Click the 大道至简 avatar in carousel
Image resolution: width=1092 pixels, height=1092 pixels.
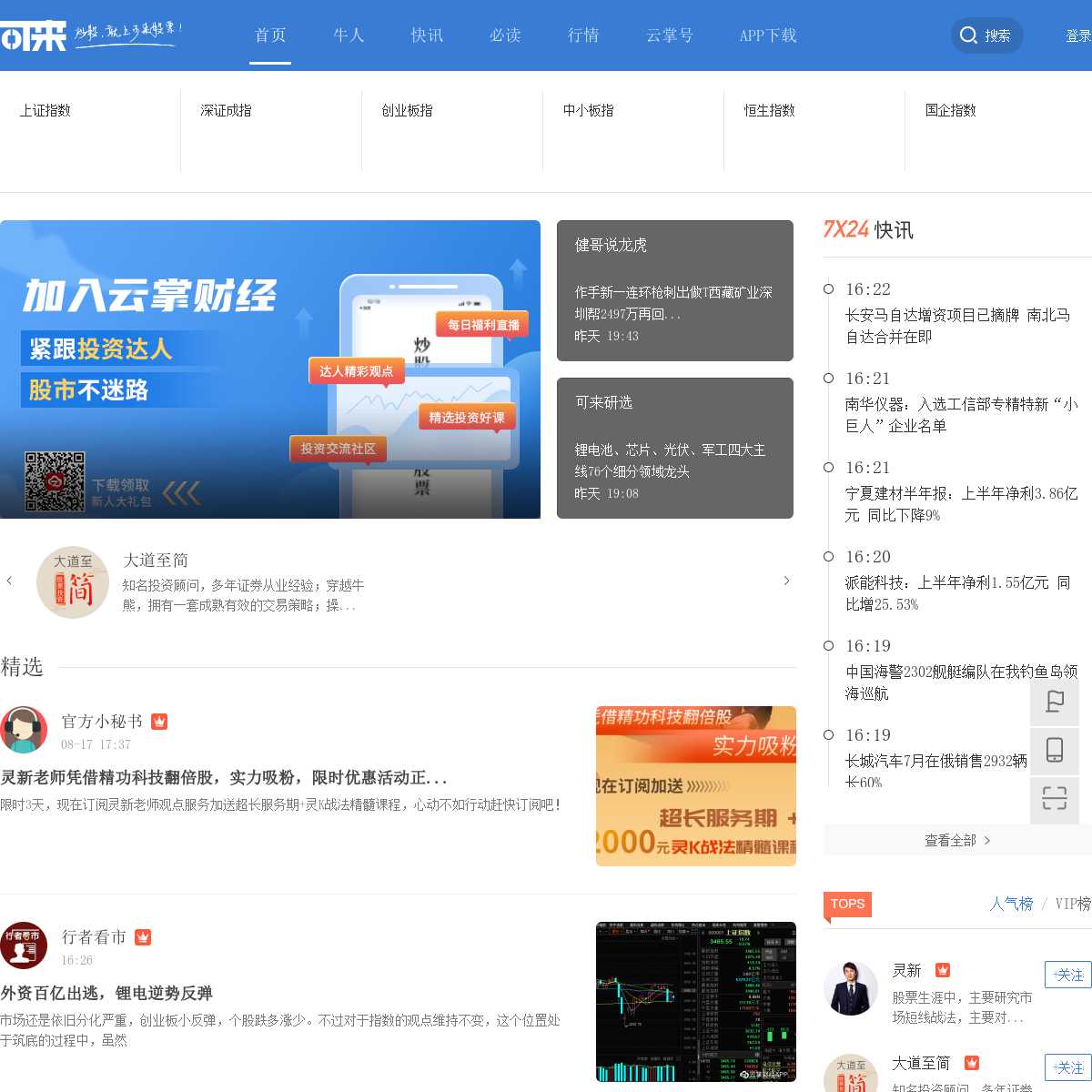(73, 582)
